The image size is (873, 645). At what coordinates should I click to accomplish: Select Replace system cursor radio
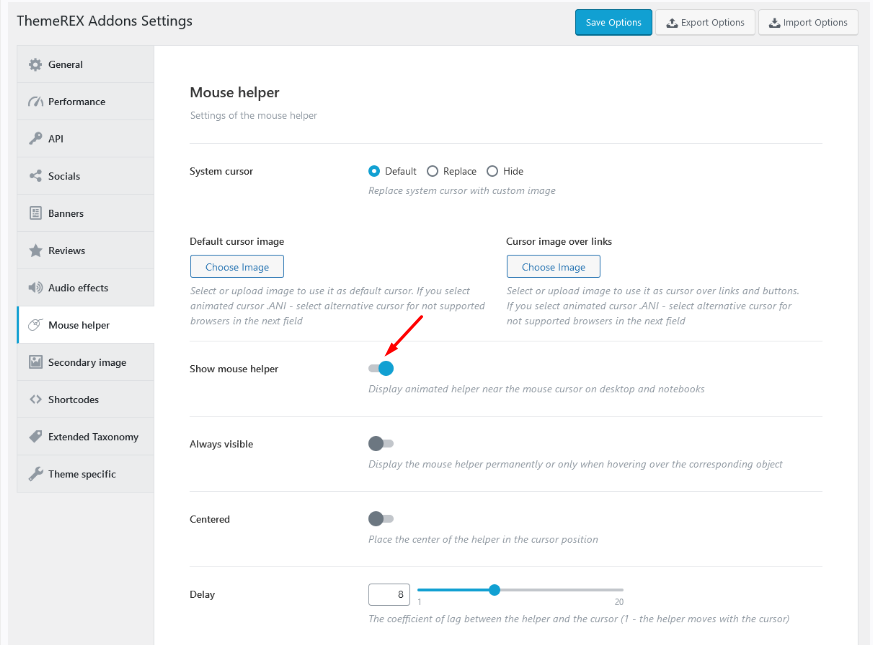coord(433,171)
